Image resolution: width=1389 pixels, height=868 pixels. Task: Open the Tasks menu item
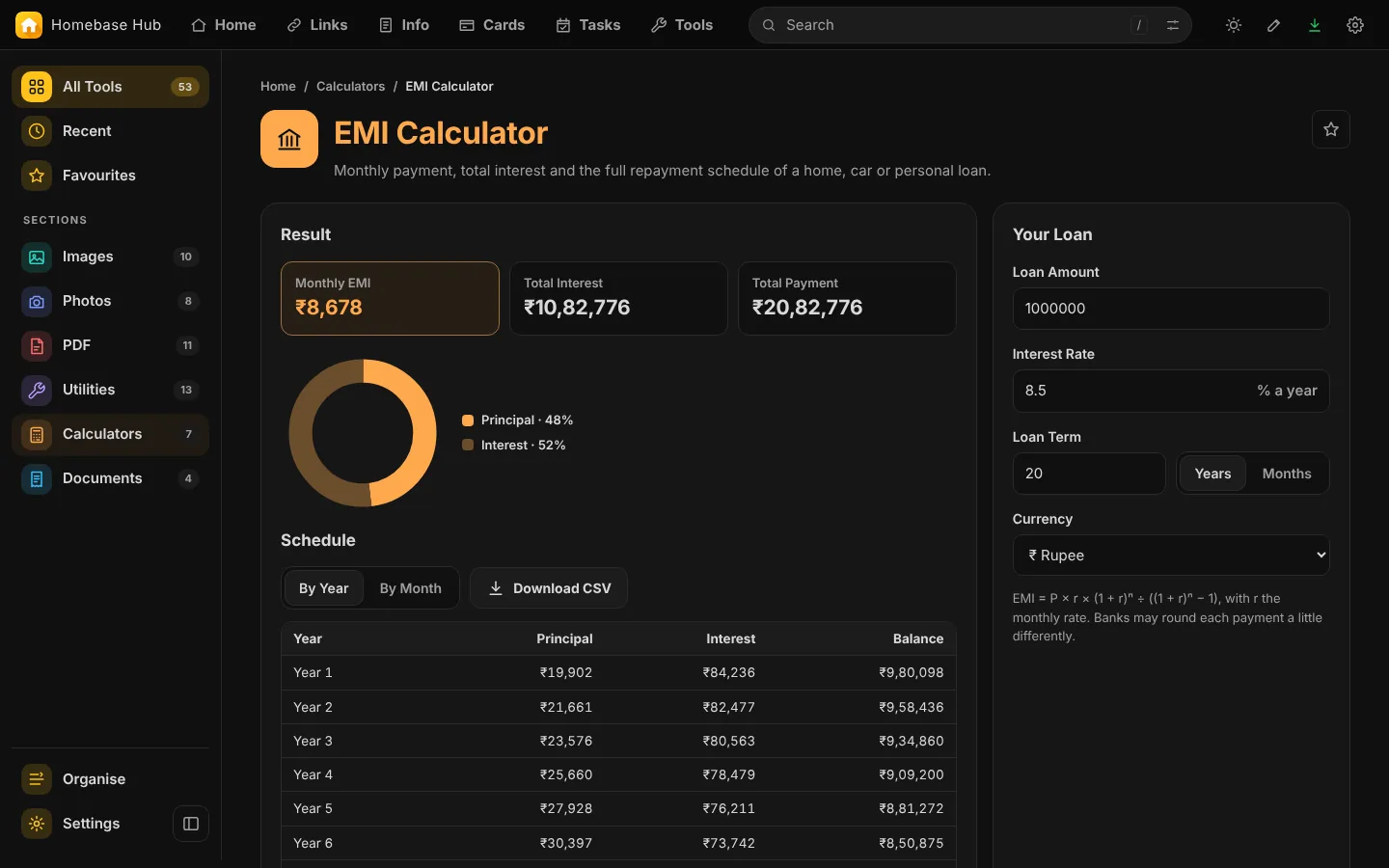tap(588, 25)
